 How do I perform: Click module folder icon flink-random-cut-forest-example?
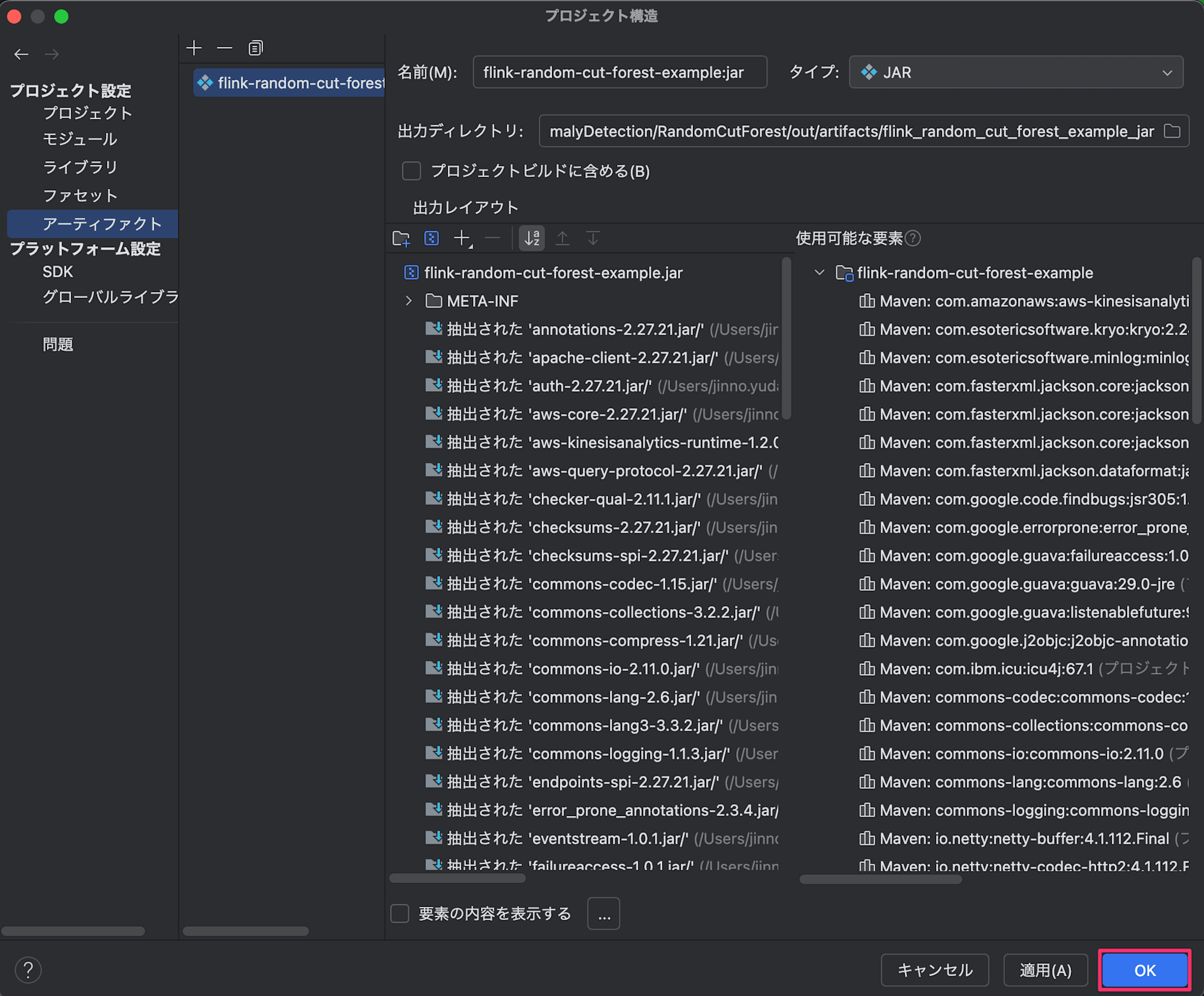coord(845,273)
